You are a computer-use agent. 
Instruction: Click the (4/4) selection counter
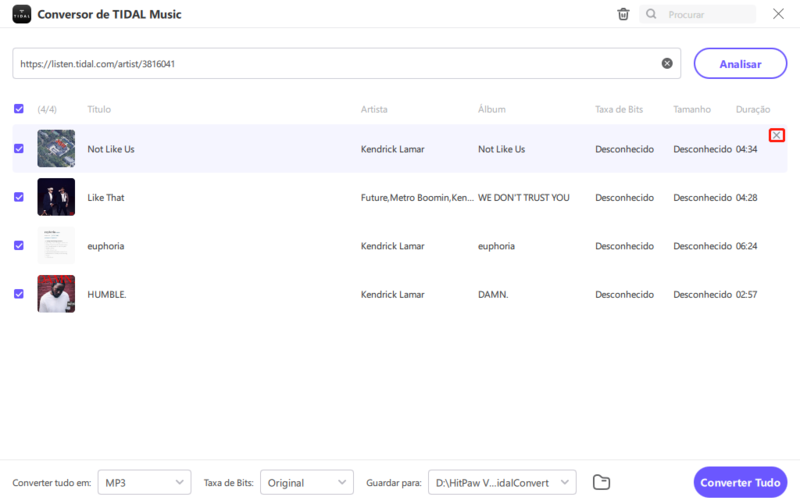click(x=47, y=109)
